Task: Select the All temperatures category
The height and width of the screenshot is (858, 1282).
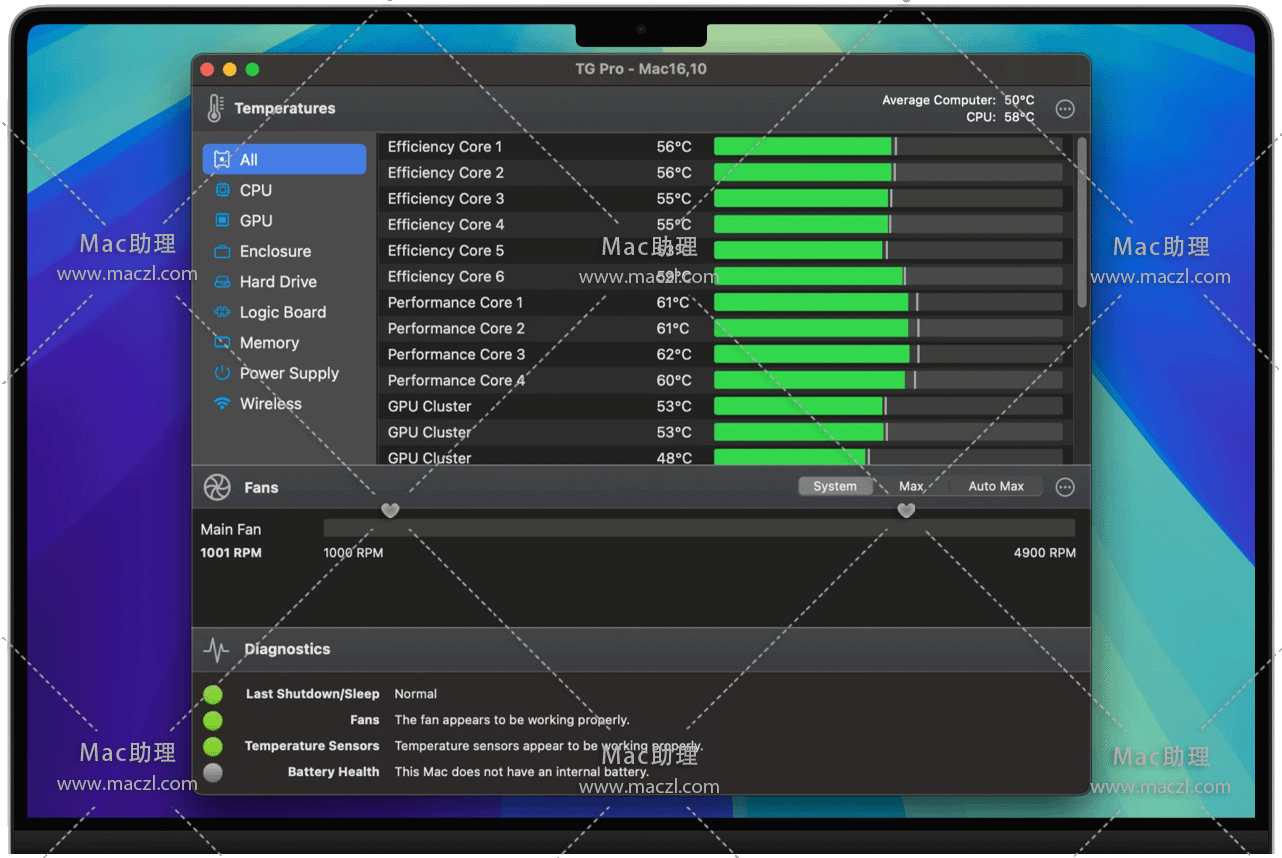Action: [x=284, y=159]
